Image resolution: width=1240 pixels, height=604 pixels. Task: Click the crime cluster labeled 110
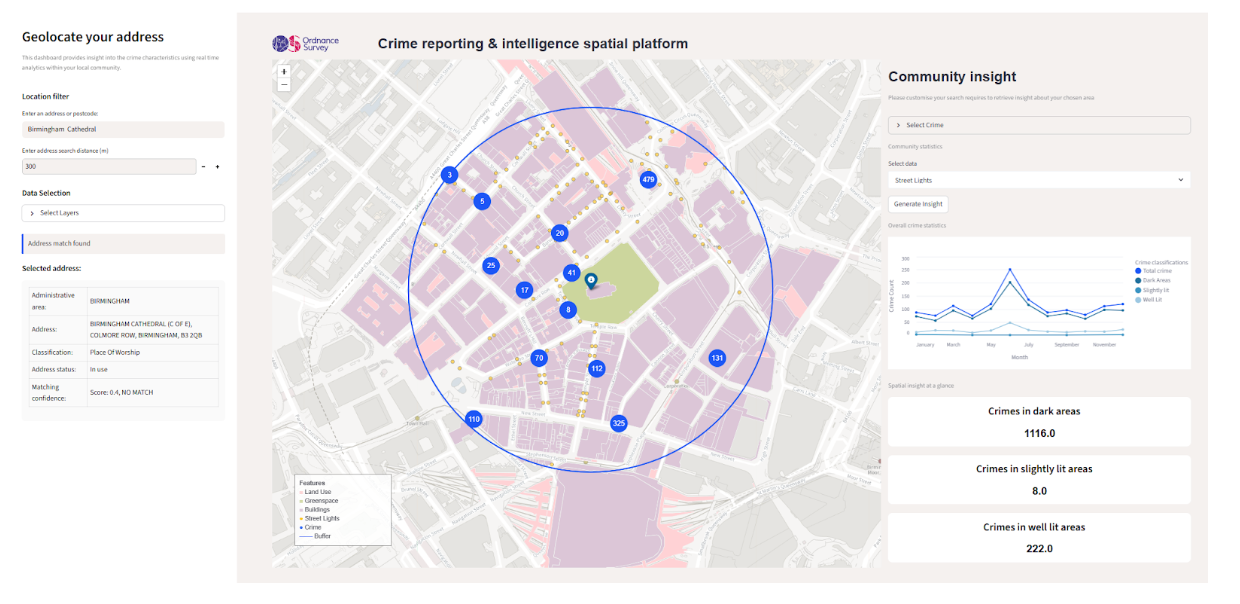coord(474,419)
